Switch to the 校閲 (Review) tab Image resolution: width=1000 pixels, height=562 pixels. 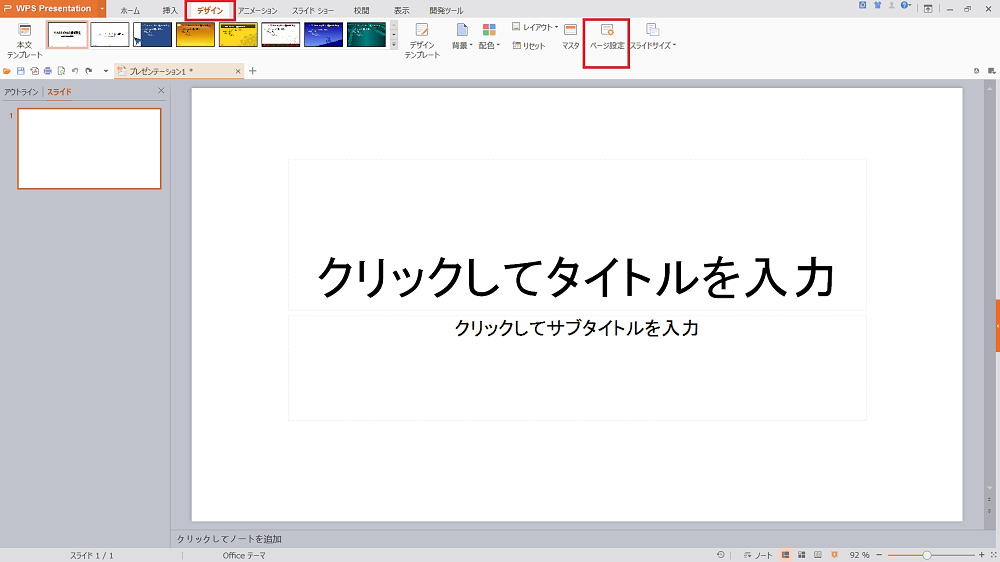(x=362, y=11)
